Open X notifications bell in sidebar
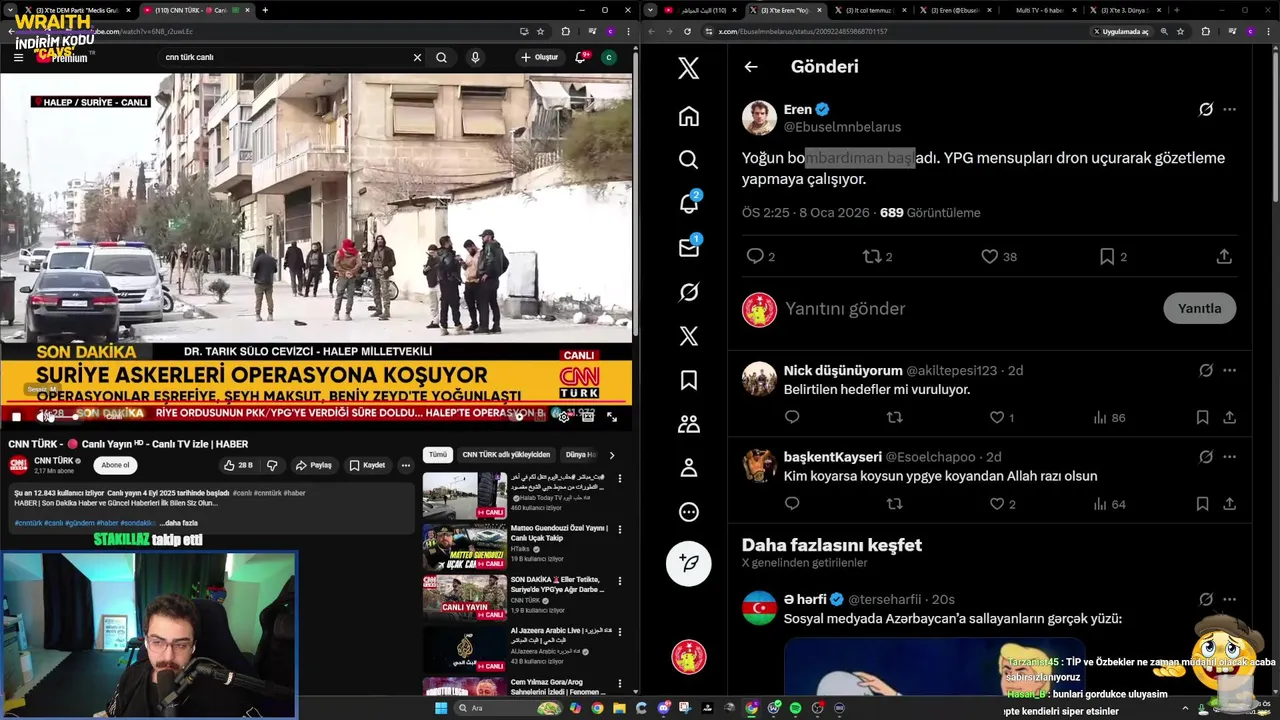1280x720 pixels. point(688,203)
